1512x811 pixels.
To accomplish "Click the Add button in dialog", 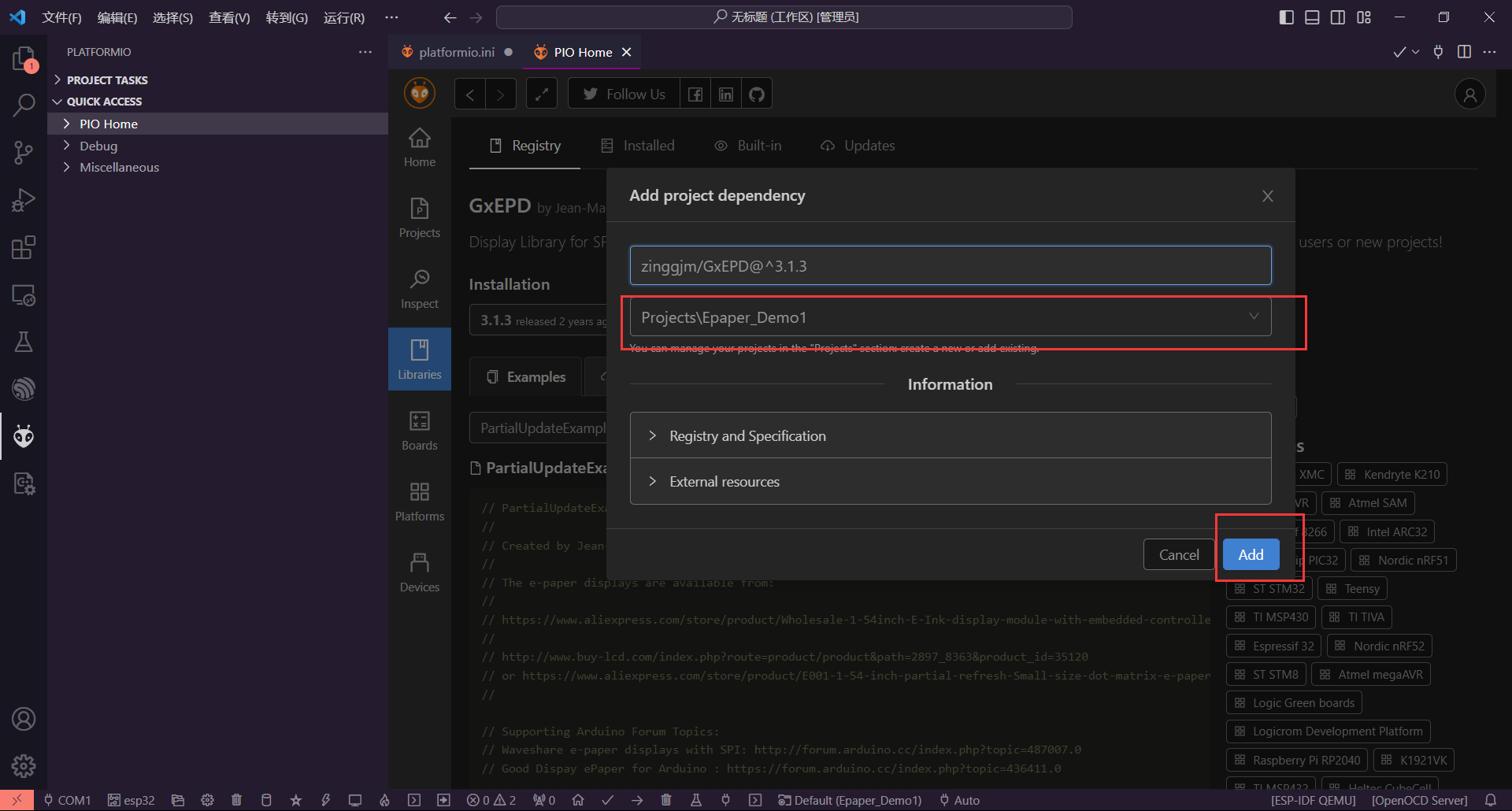I will coord(1251,554).
